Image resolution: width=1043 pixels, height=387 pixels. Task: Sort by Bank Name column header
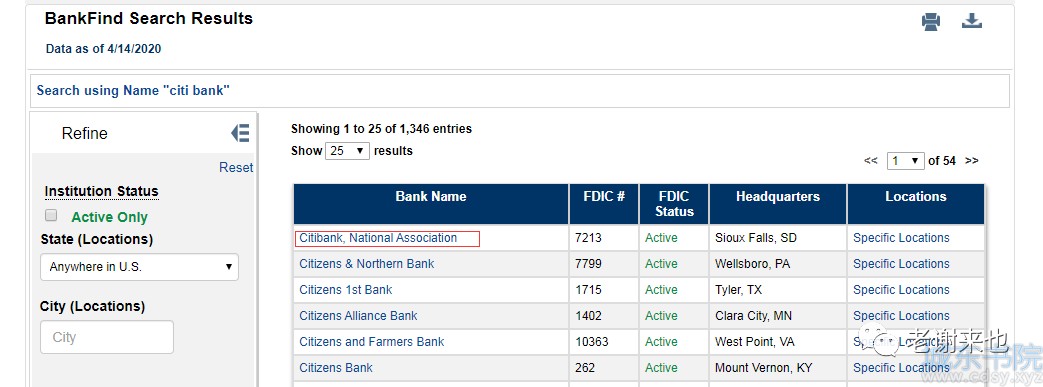tap(431, 204)
